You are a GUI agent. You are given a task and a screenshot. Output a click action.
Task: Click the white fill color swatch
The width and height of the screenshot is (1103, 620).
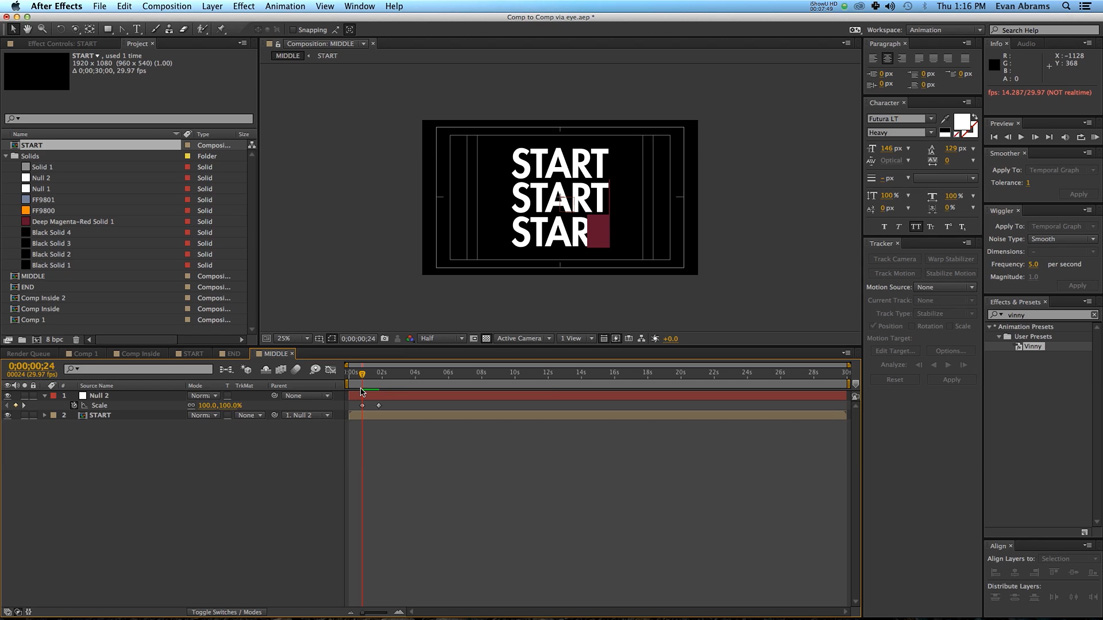tap(961, 122)
